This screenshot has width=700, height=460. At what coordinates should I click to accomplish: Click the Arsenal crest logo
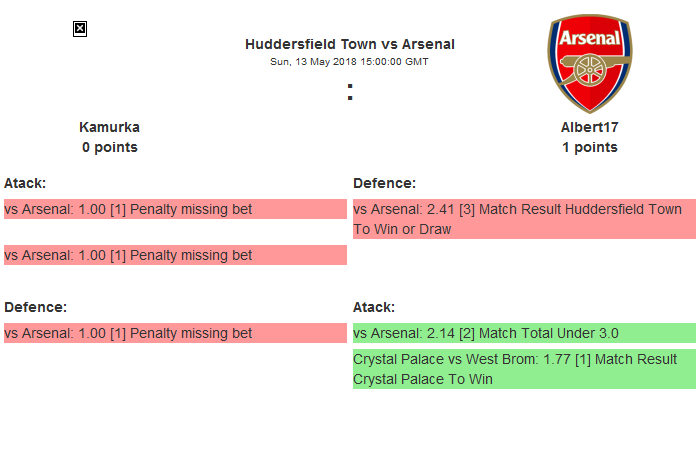point(589,64)
